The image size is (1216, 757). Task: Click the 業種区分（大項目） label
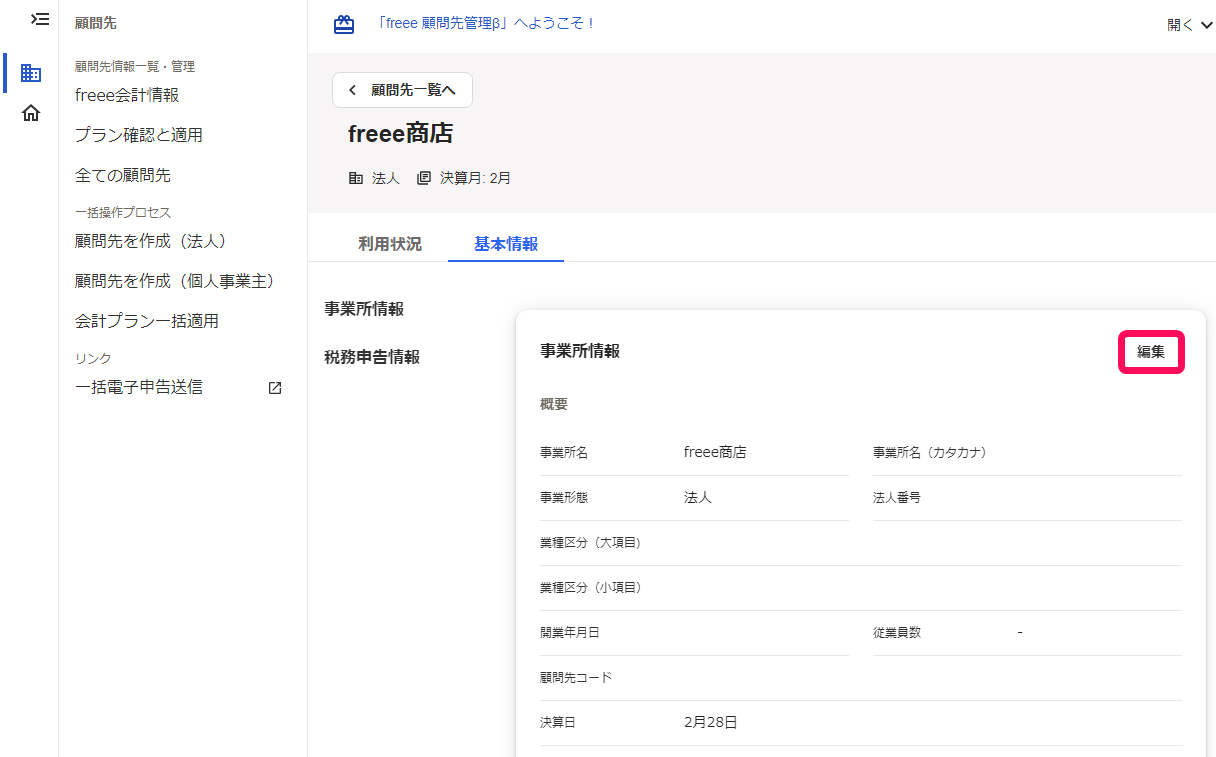590,542
